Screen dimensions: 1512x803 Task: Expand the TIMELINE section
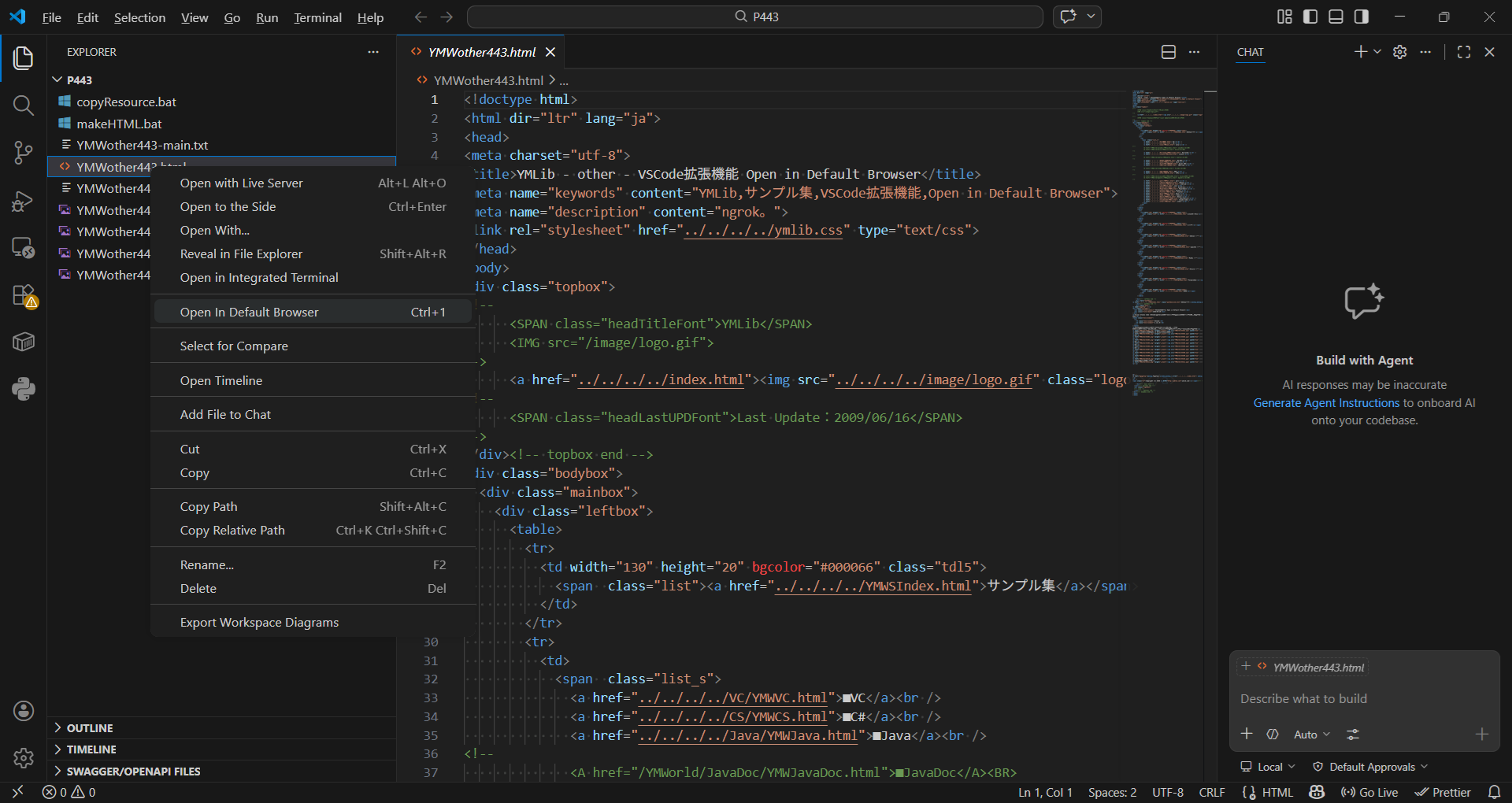(x=91, y=749)
